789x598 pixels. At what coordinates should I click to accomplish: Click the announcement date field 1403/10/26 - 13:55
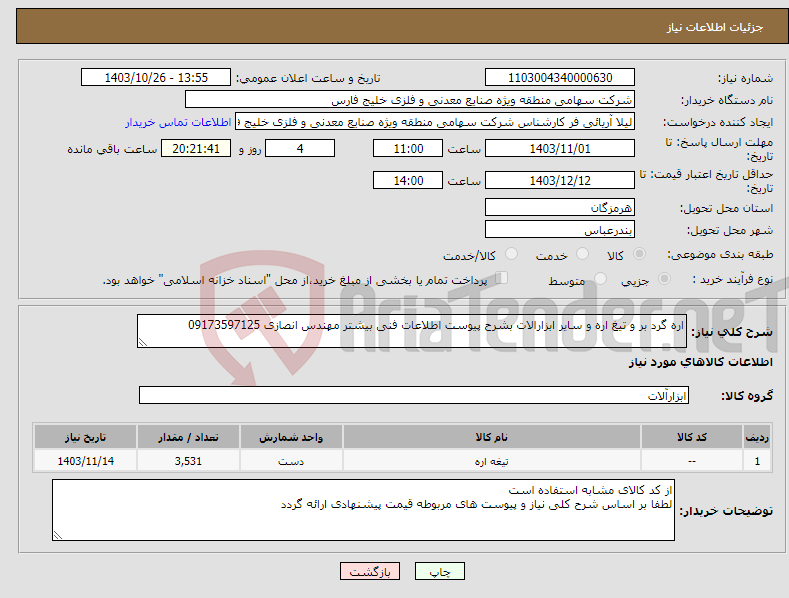coord(156,78)
